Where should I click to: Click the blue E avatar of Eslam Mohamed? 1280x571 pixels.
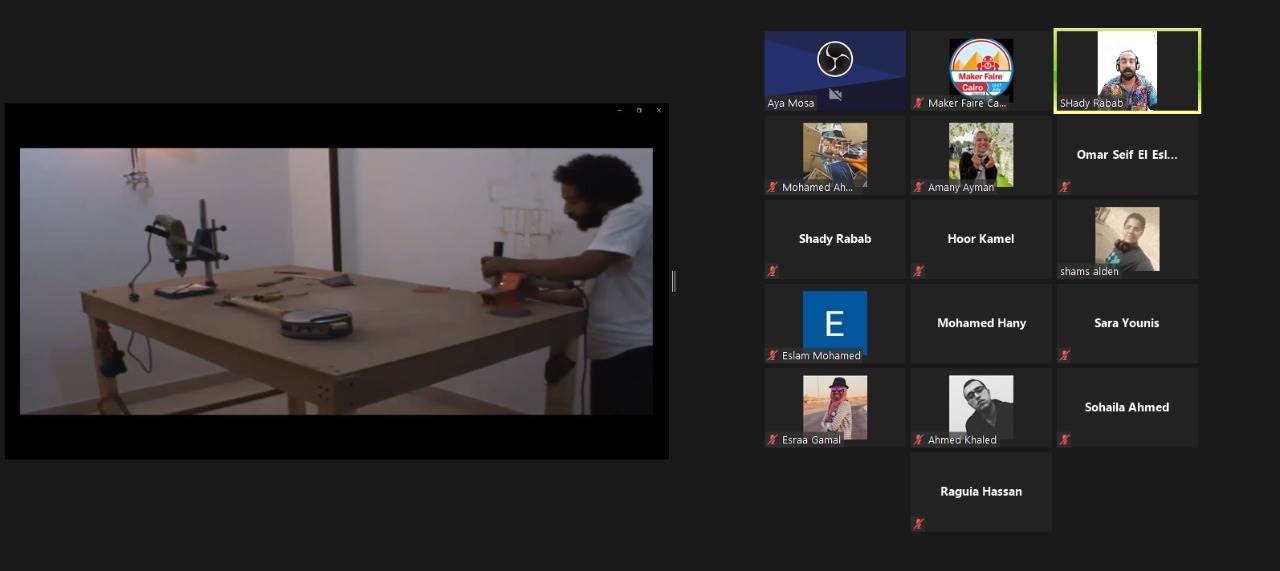coord(834,322)
